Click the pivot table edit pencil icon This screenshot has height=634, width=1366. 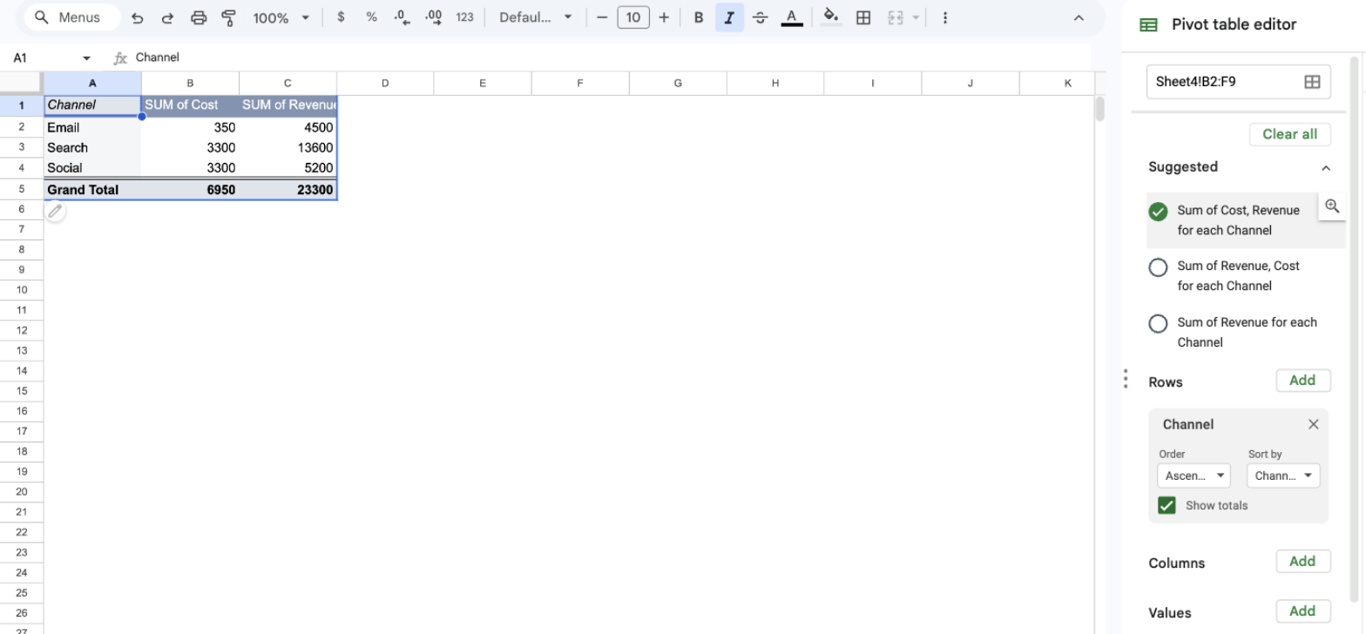[x=55, y=211]
